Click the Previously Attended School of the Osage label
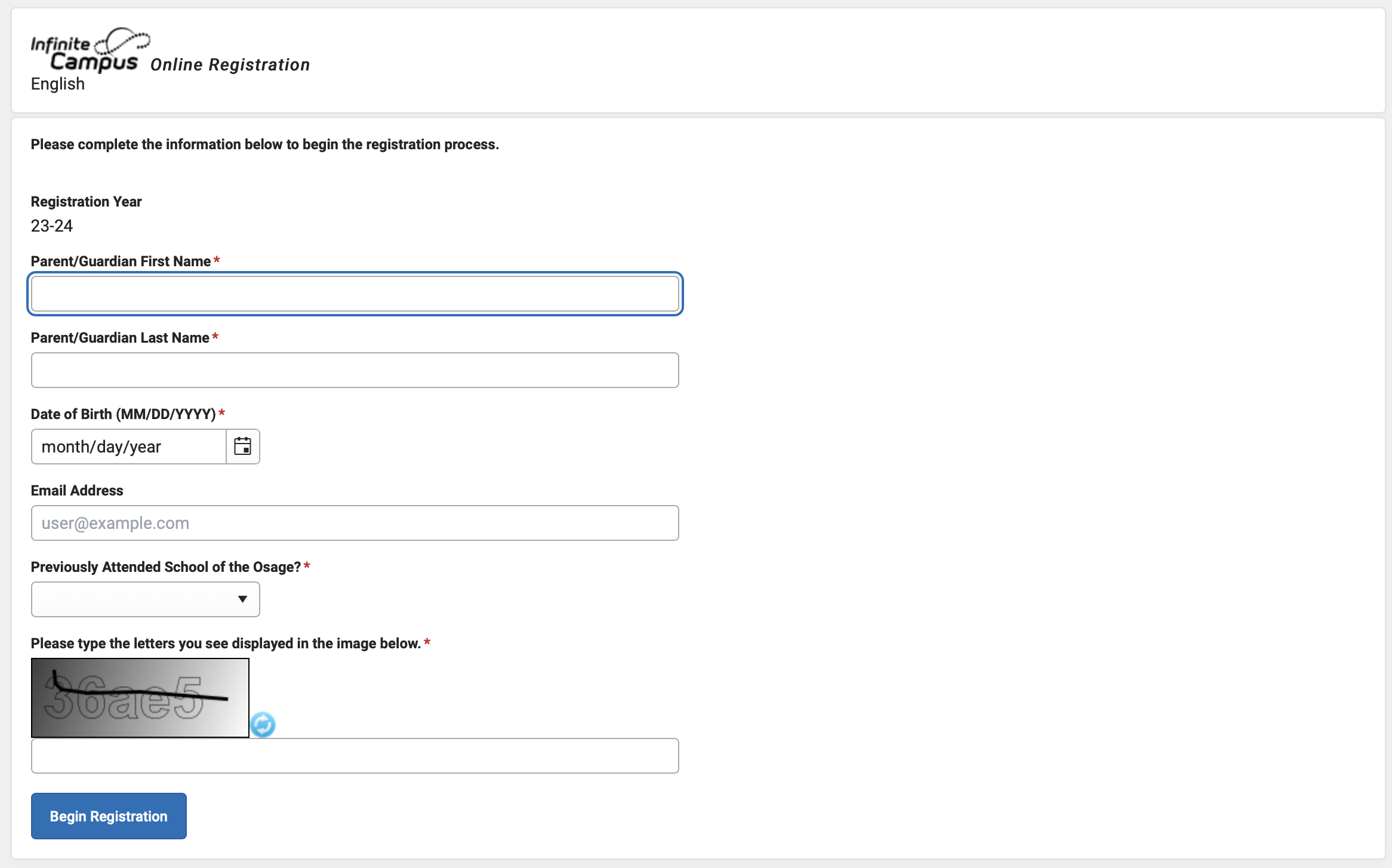The width and height of the screenshot is (1392, 868). click(x=166, y=567)
